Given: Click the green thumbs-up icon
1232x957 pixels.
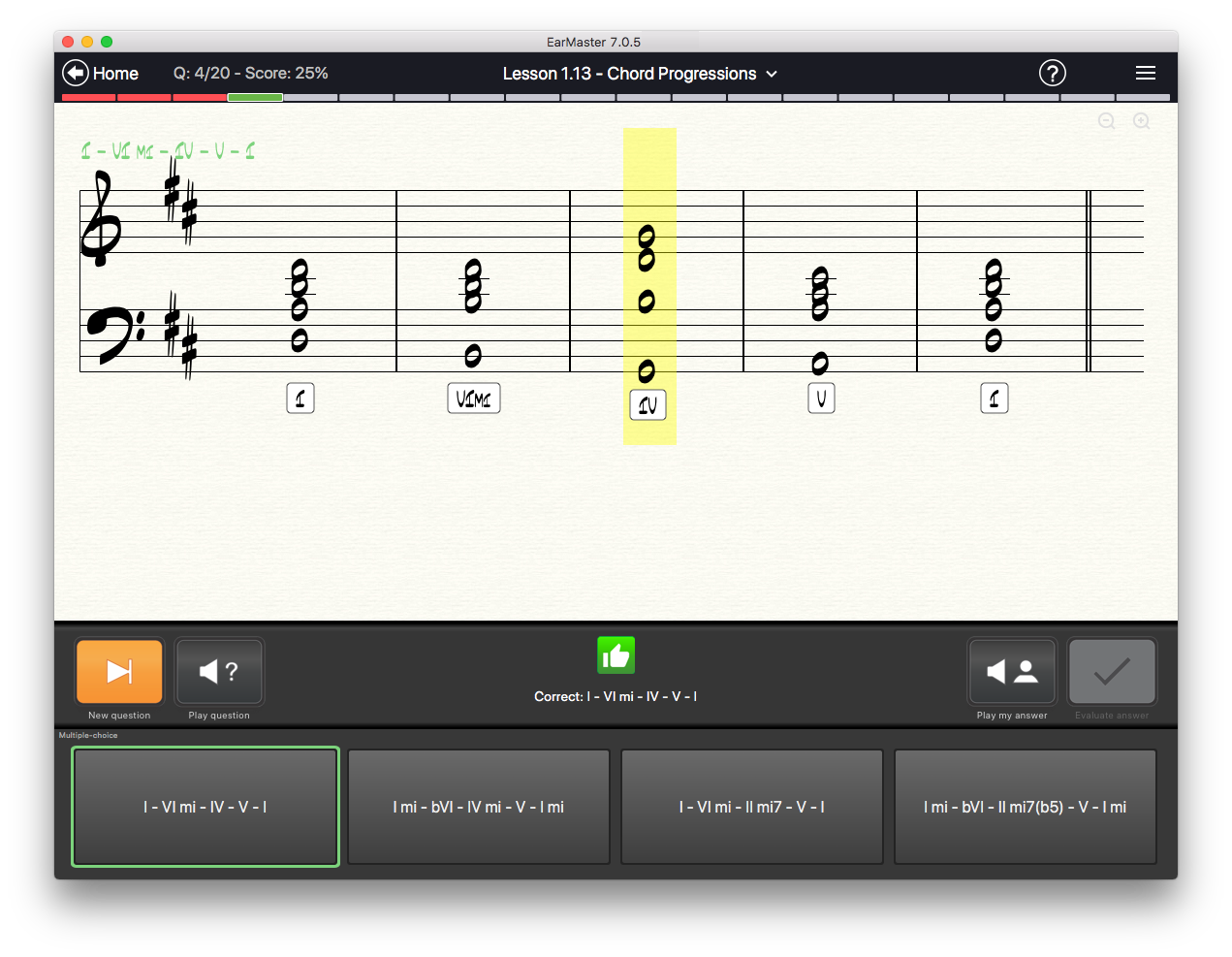Looking at the screenshot, I should [x=616, y=656].
